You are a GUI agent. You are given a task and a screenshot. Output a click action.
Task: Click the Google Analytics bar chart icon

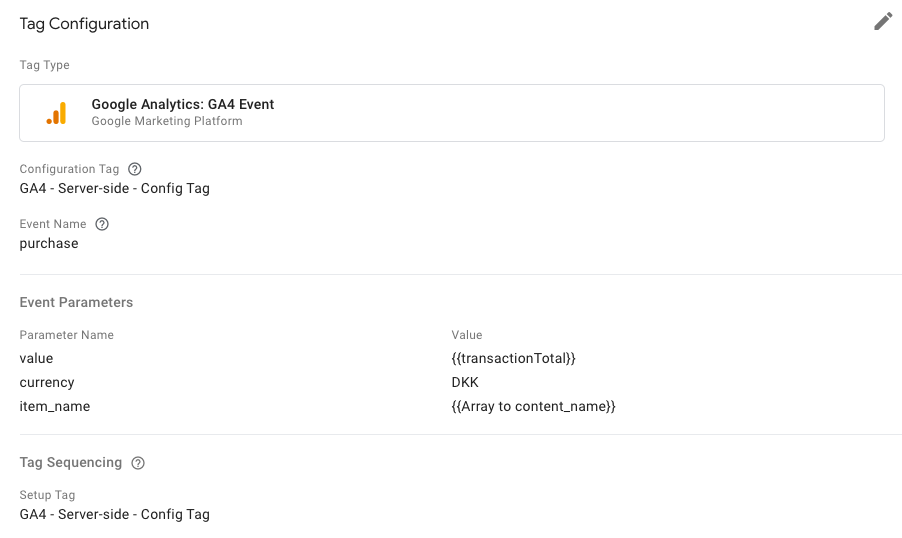point(56,113)
